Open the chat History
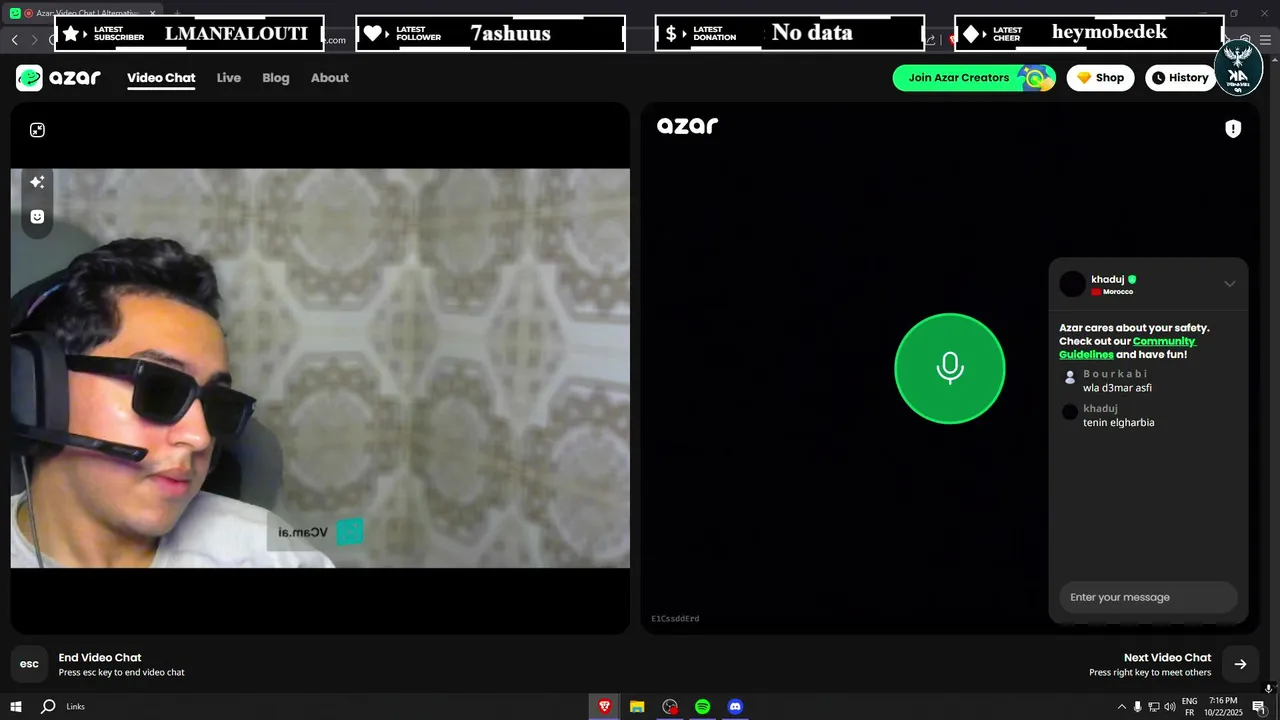Viewport: 1280px width, 720px height. click(1180, 78)
